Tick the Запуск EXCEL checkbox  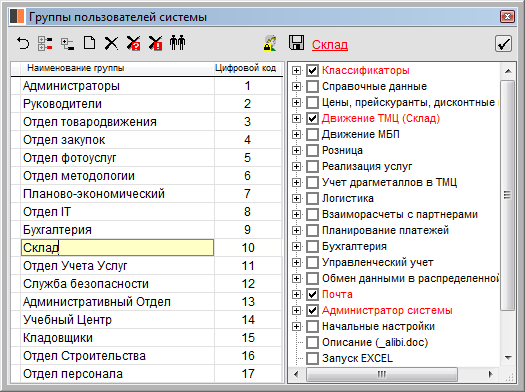(312, 358)
